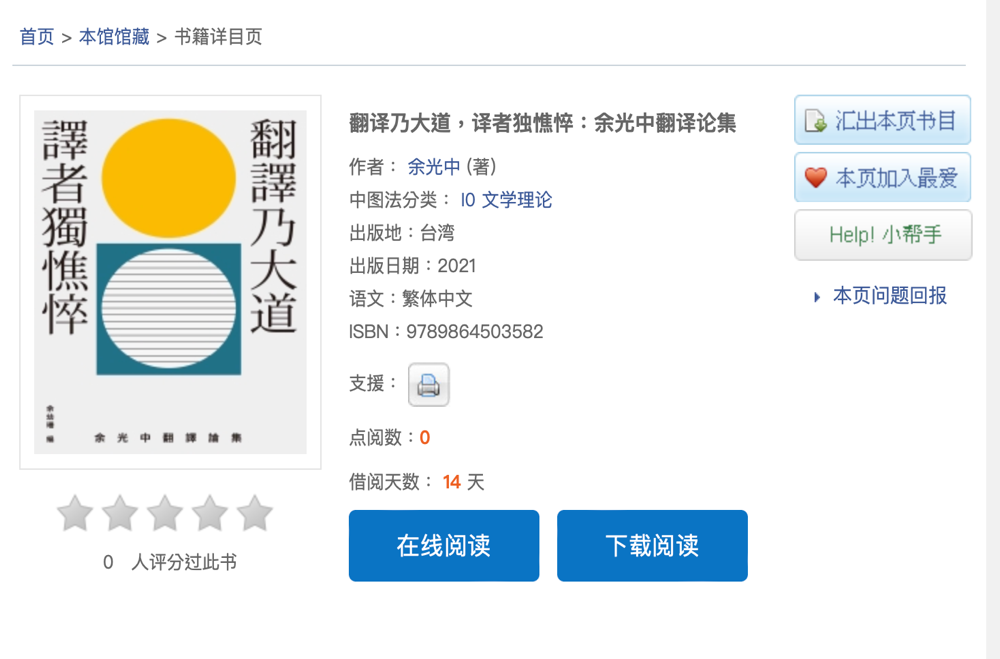Open the 本页问题回报 link
This screenshot has height=659, width=1000.
(x=890, y=296)
